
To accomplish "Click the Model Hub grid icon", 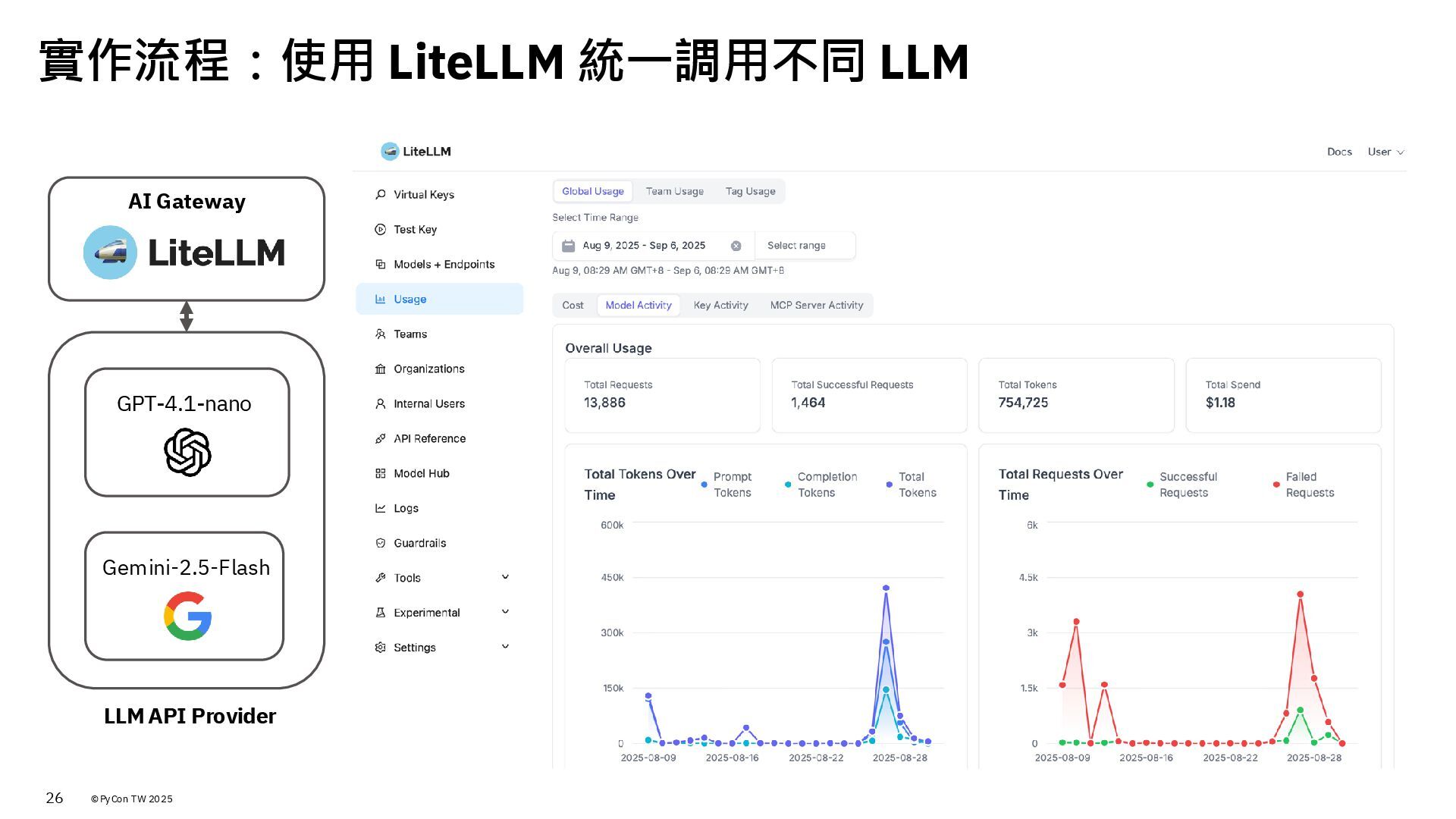I will [381, 474].
